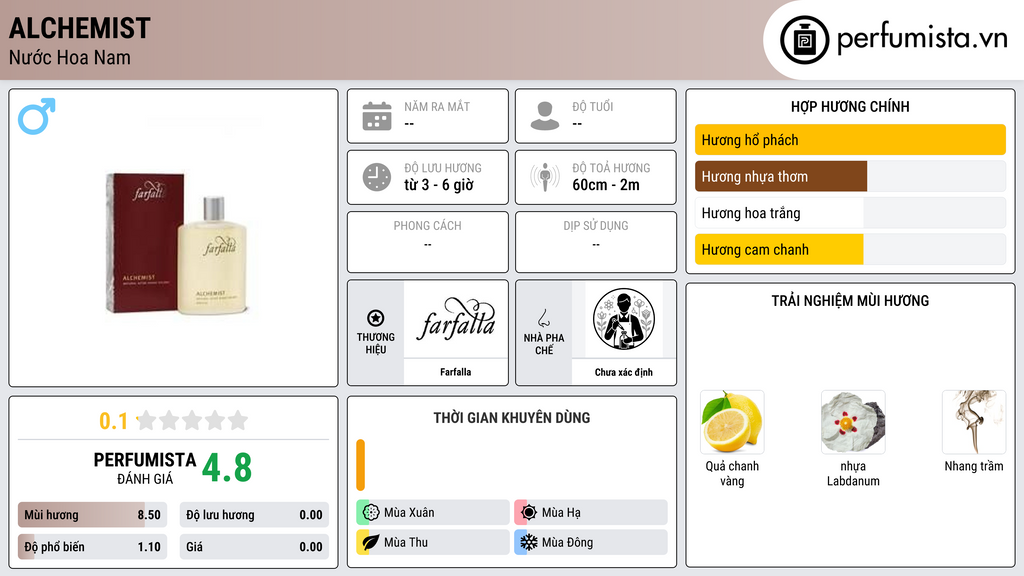The image size is (1024, 576).
Task: Click the Thời gian khuyên dùng heading
Action: tap(512, 418)
